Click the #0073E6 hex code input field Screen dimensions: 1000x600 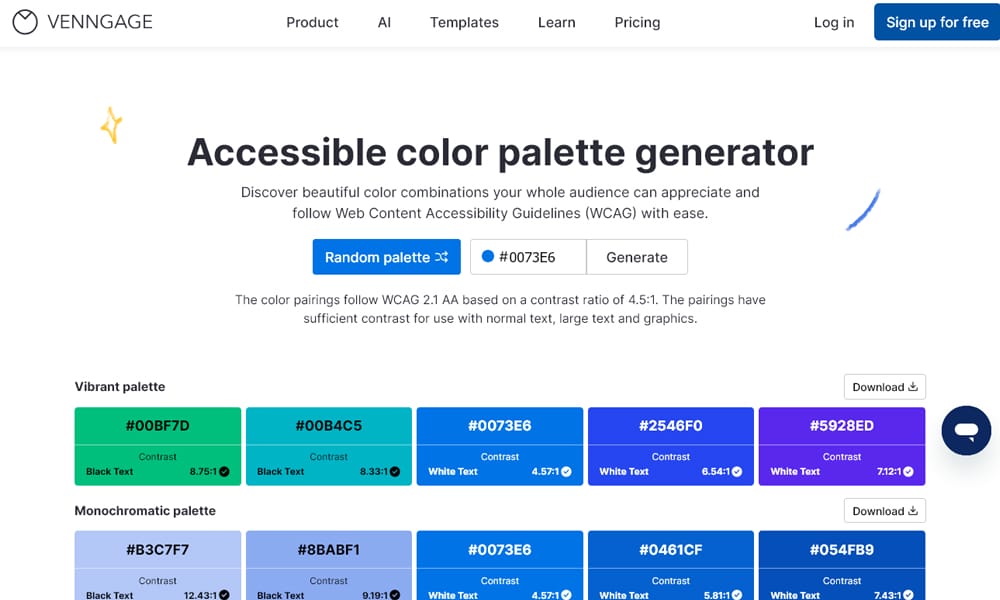[x=525, y=256]
